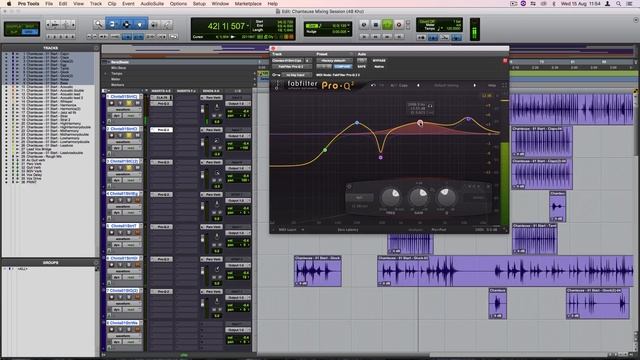This screenshot has width=640, height=360.
Task: Open factory default preset dropdown
Action: [x=334, y=60]
